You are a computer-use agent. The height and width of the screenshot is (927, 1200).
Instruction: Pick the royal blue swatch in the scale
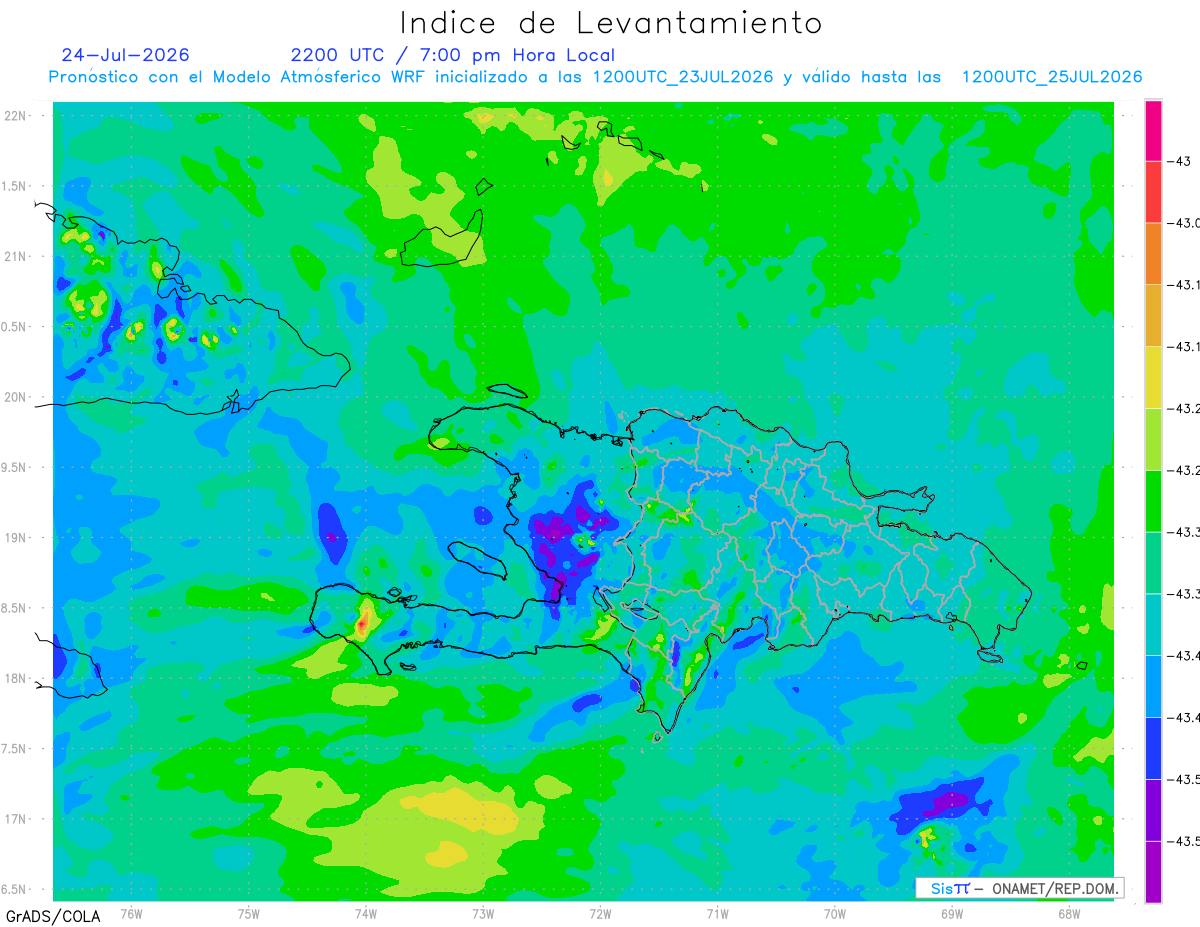click(x=1153, y=749)
